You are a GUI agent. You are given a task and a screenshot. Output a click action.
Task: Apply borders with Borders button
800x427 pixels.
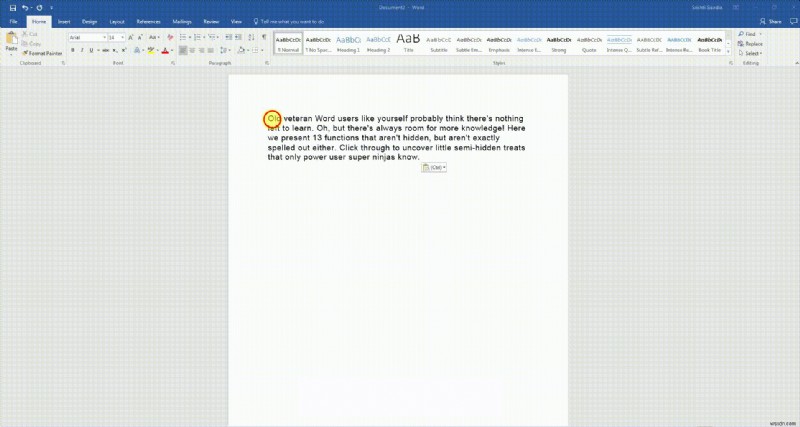256,50
